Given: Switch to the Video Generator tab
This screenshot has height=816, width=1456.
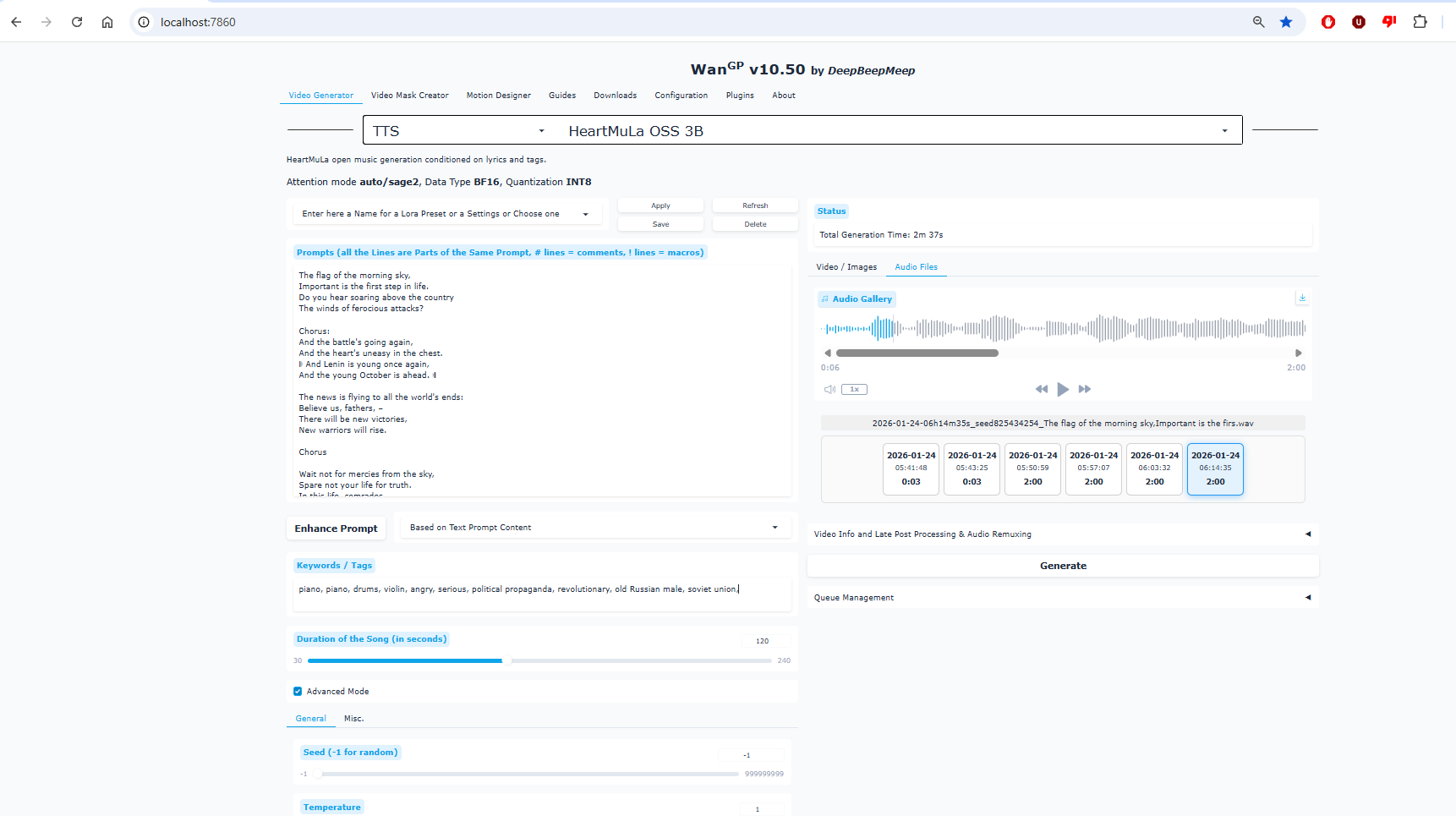Looking at the screenshot, I should click(x=321, y=96).
